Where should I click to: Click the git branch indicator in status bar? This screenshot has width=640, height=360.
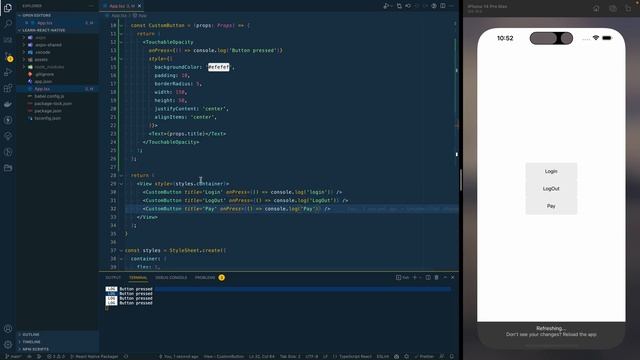coord(13,356)
